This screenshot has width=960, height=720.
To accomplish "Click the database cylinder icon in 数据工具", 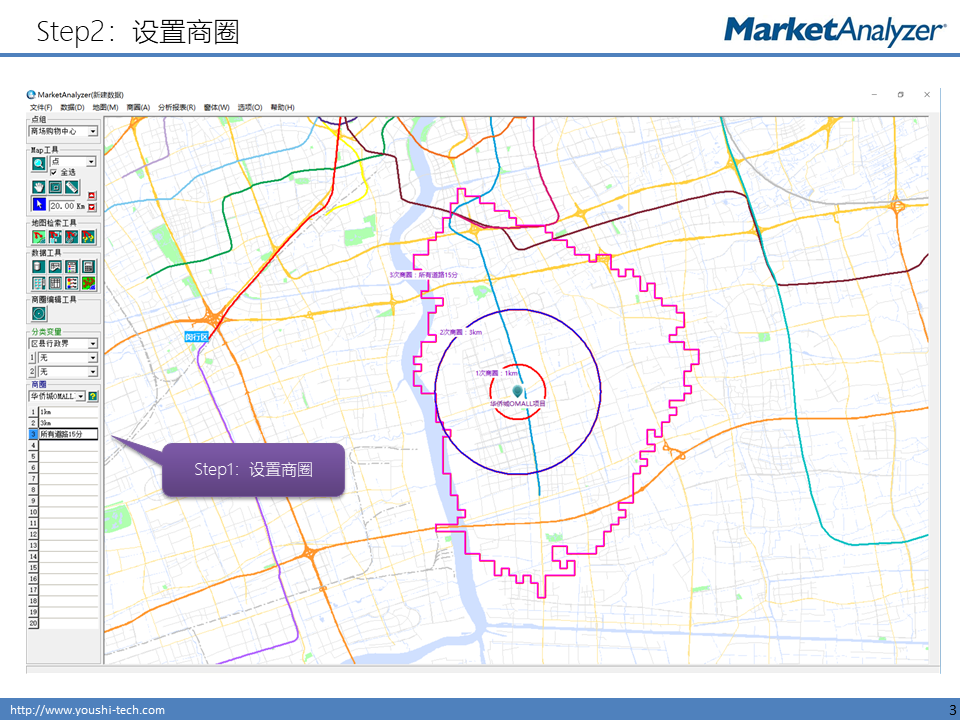I will click(39, 266).
